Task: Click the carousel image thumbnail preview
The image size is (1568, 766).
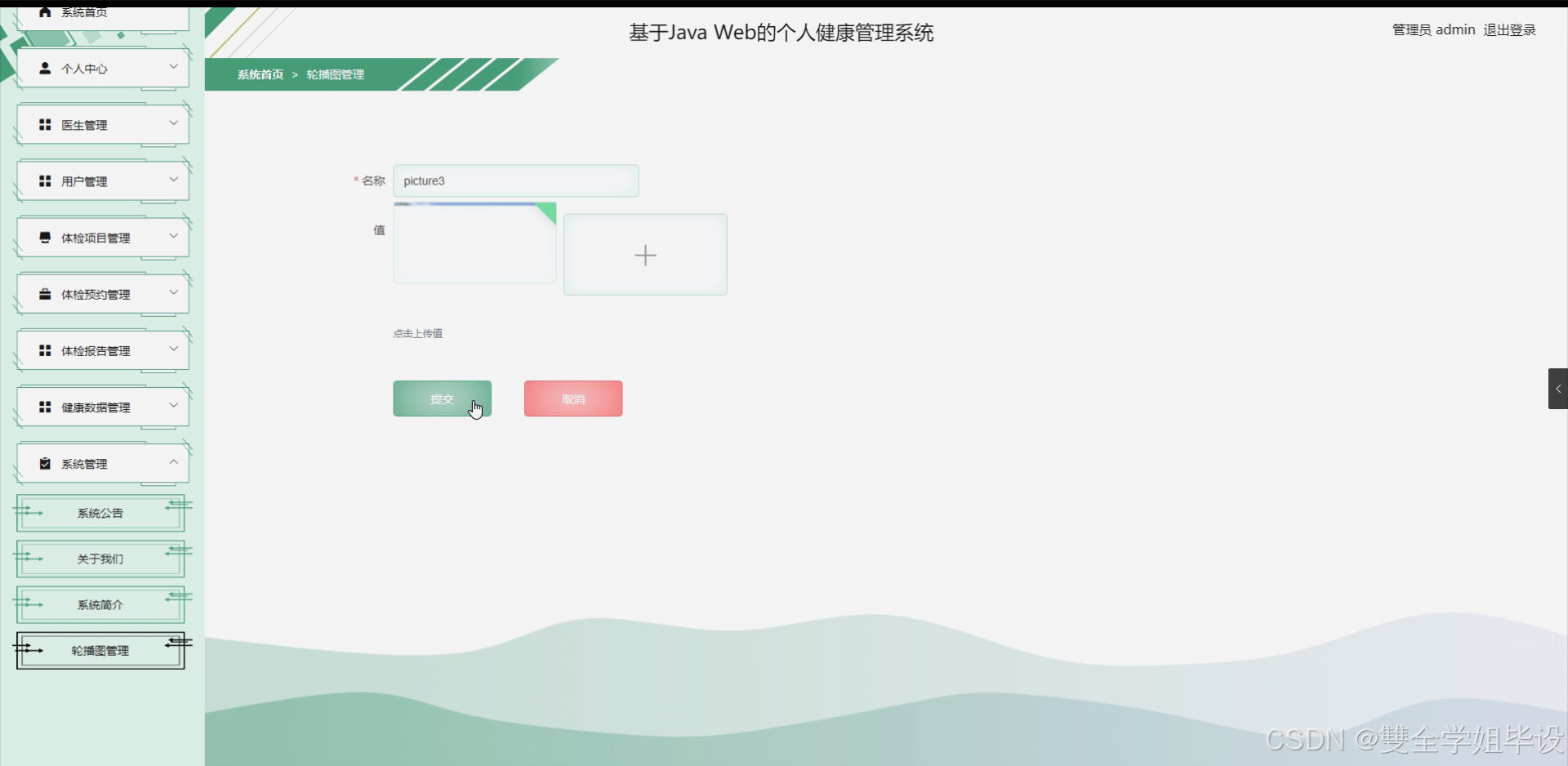Action: pyautogui.click(x=474, y=243)
